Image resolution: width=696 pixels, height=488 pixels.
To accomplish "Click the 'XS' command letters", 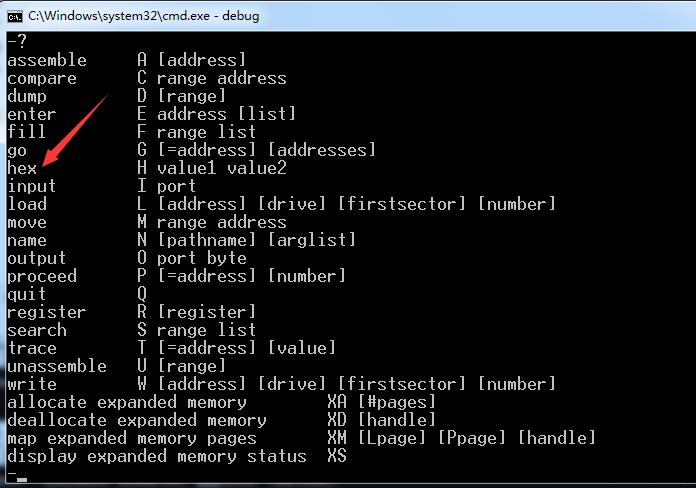I will pos(337,456).
